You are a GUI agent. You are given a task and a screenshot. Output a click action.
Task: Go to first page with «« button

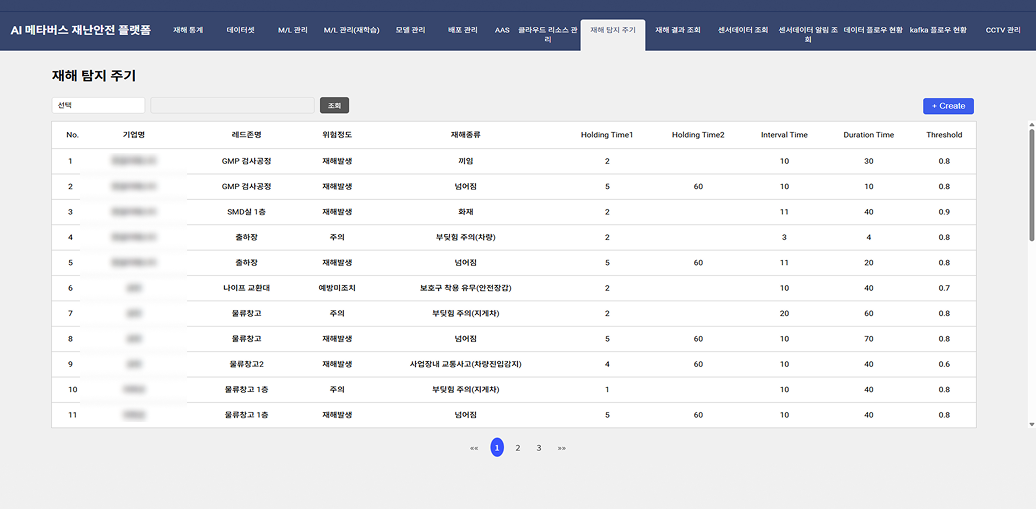[474, 448]
